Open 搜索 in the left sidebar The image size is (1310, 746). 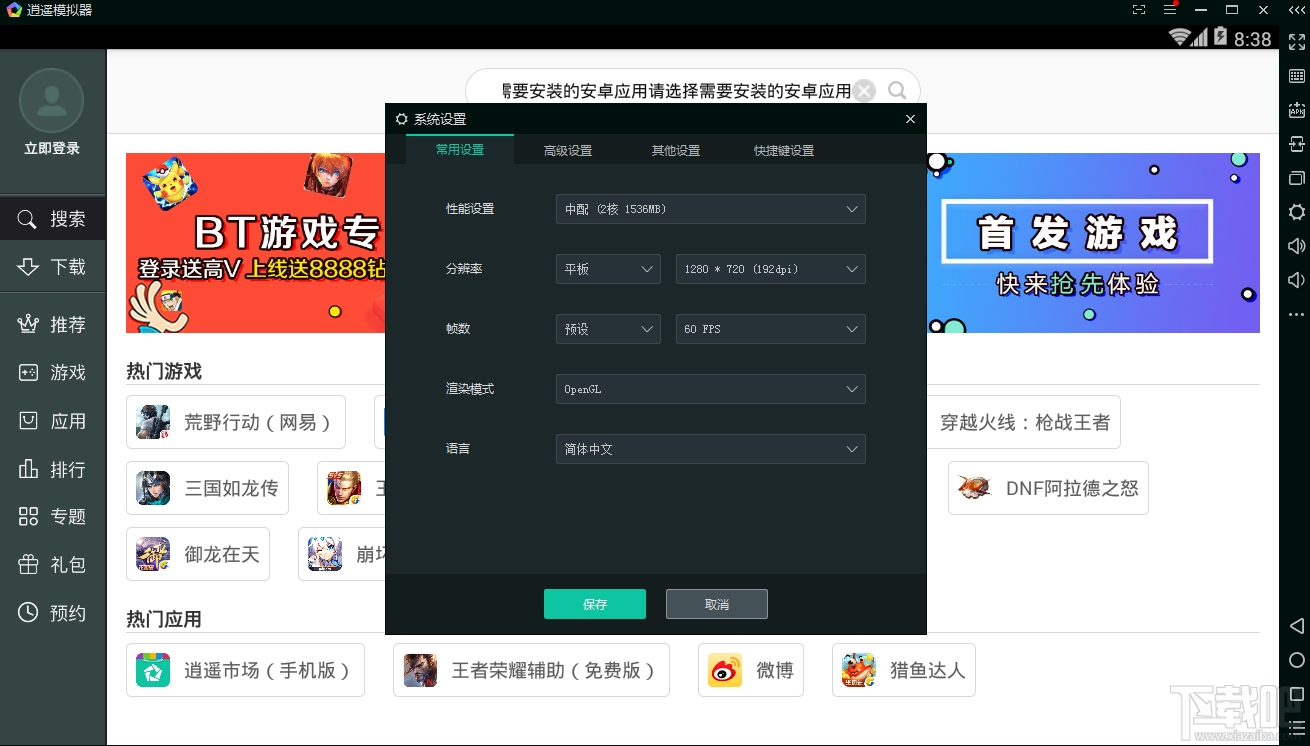tap(53, 219)
